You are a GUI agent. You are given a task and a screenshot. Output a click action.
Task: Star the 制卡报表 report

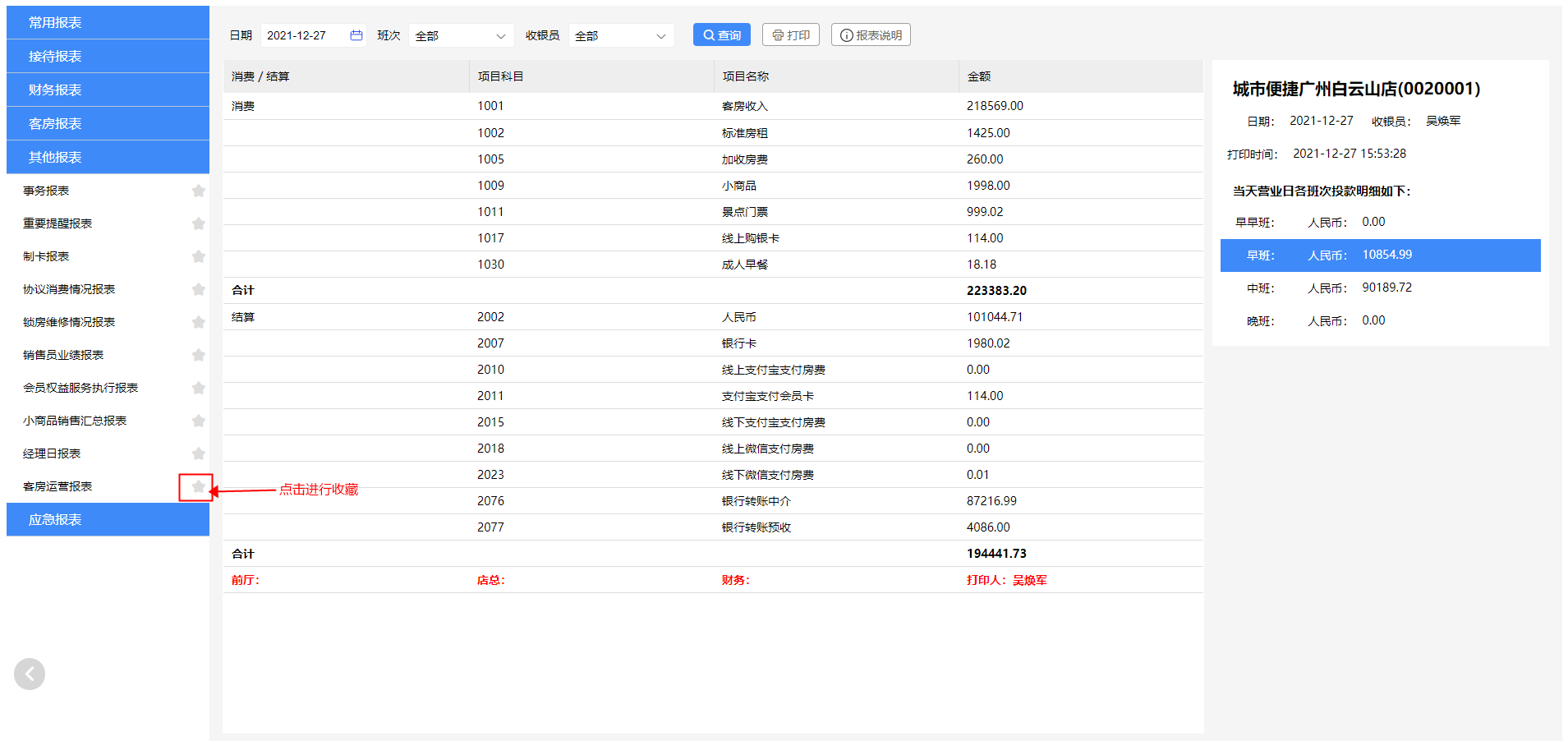(198, 256)
